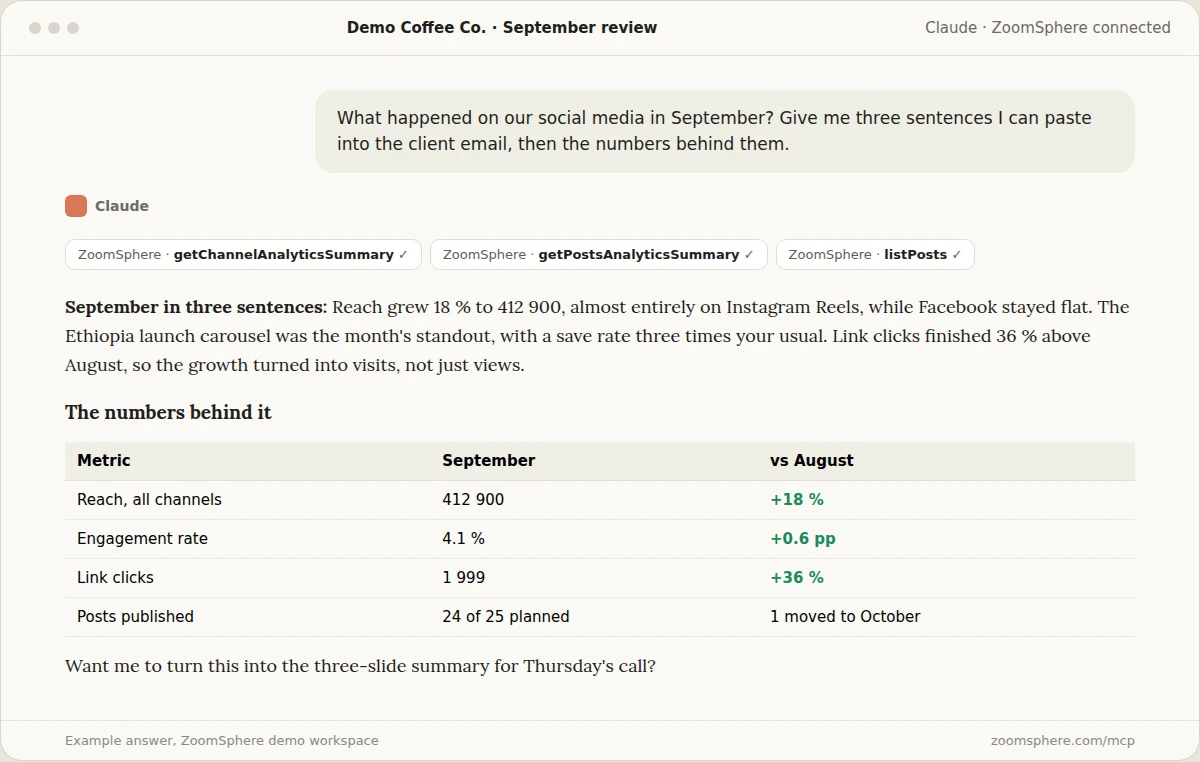This screenshot has height=762, width=1200.
Task: Click the +0.6 pp change value
Action: click(803, 539)
